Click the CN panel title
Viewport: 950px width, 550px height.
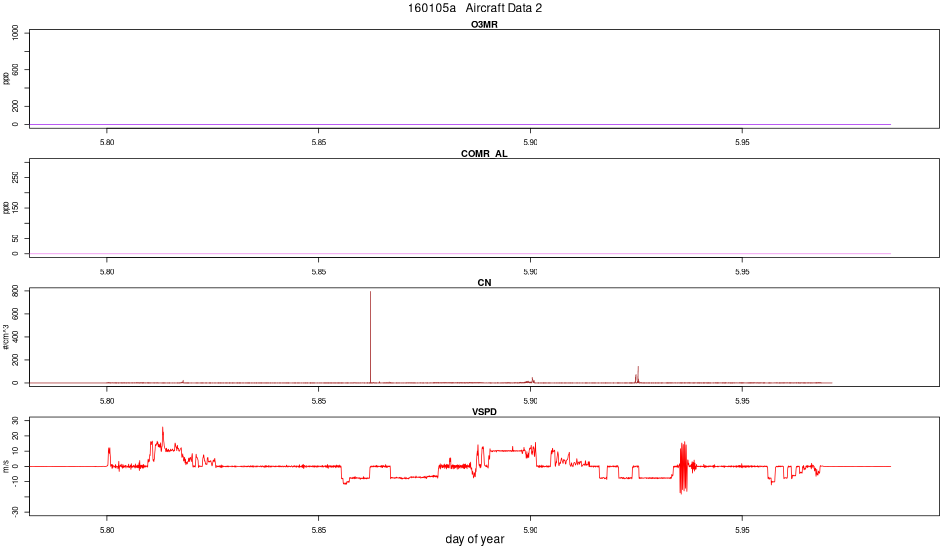tap(484, 283)
